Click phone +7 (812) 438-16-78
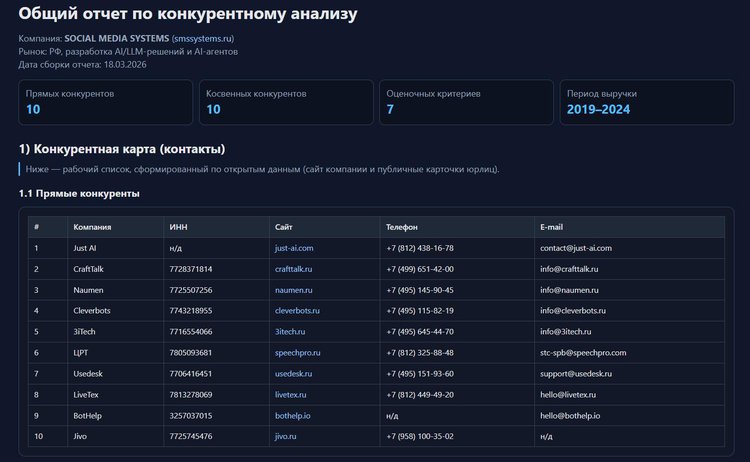The width and height of the screenshot is (750, 462). pyautogui.click(x=420, y=248)
